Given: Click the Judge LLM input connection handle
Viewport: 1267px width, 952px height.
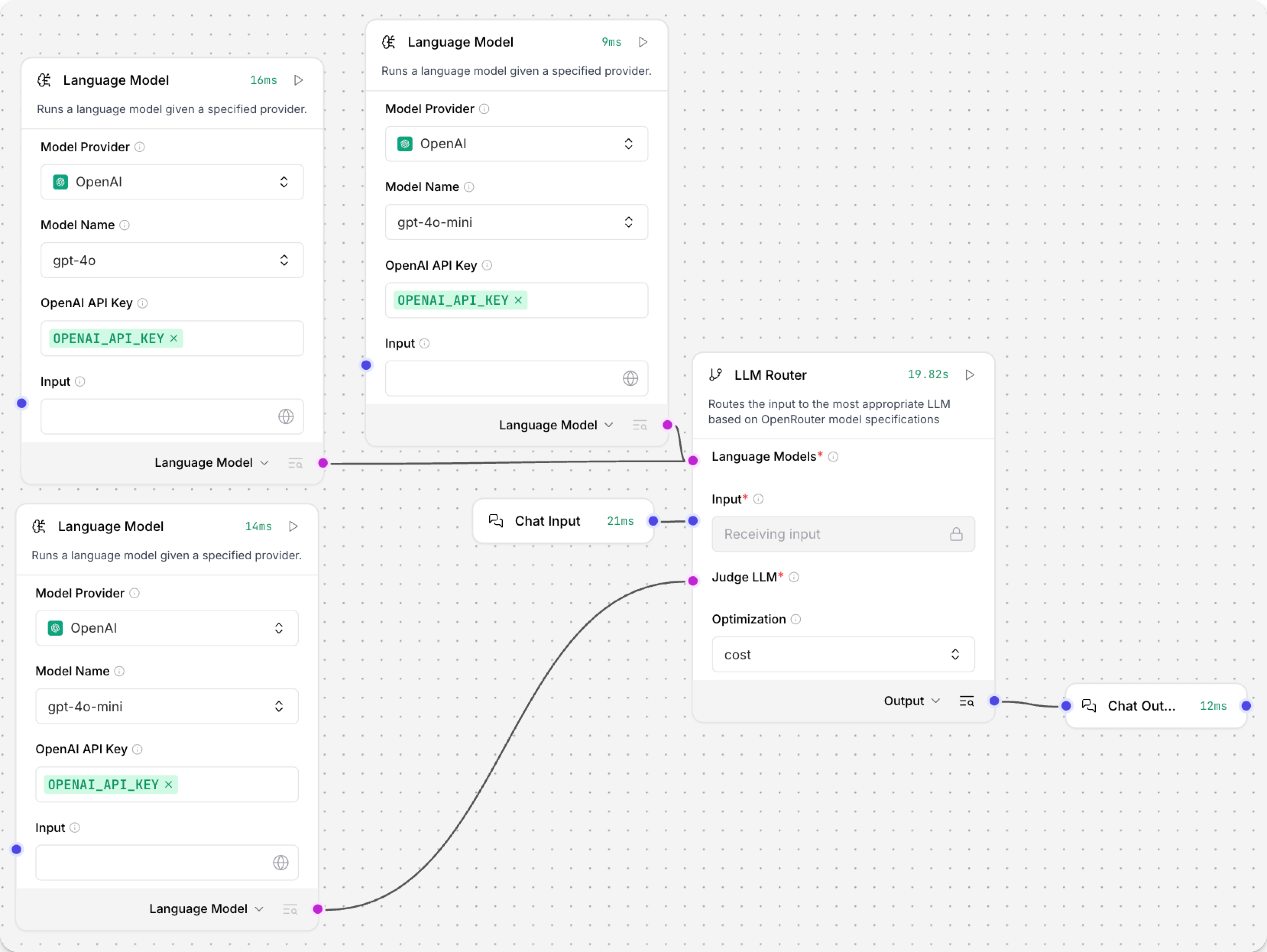Looking at the screenshot, I should (x=693, y=581).
